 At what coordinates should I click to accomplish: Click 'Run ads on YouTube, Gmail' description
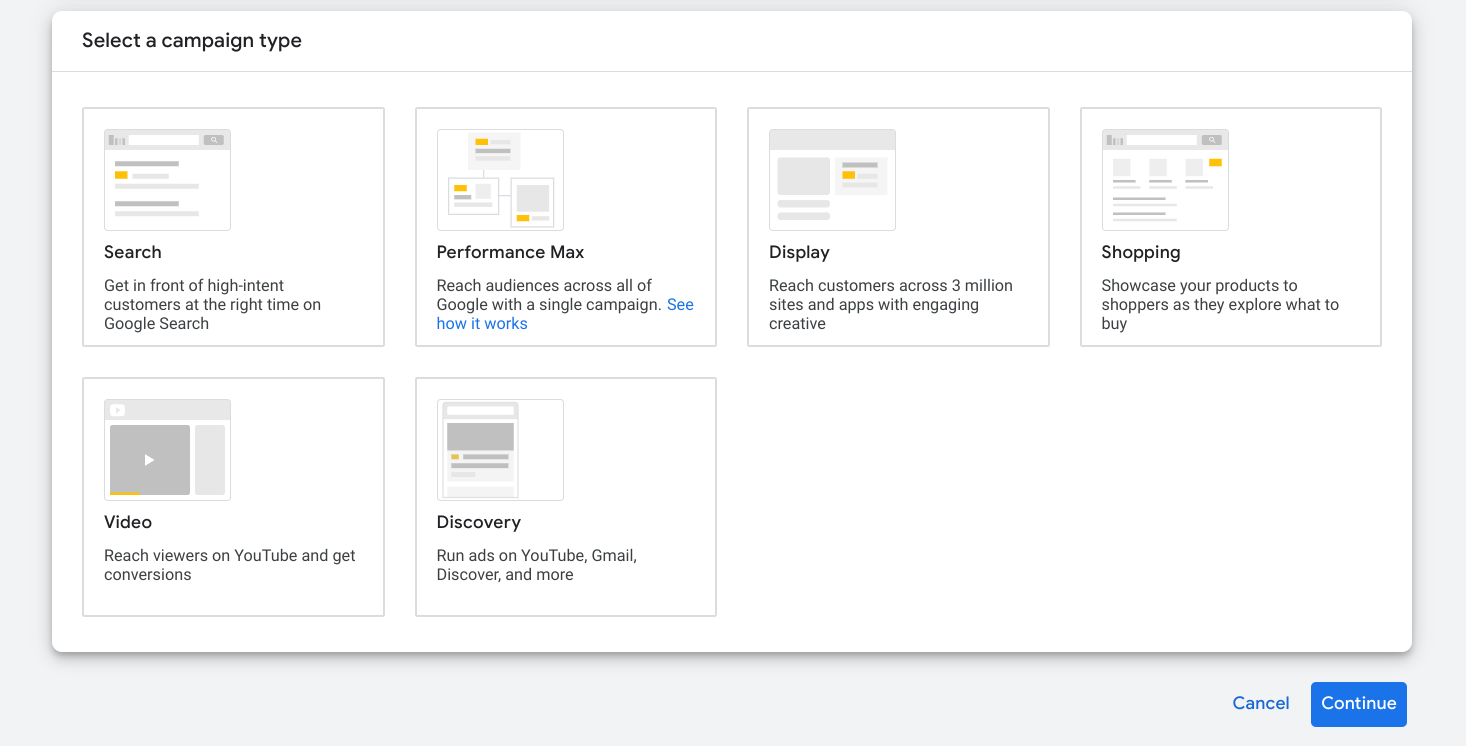[x=537, y=565]
